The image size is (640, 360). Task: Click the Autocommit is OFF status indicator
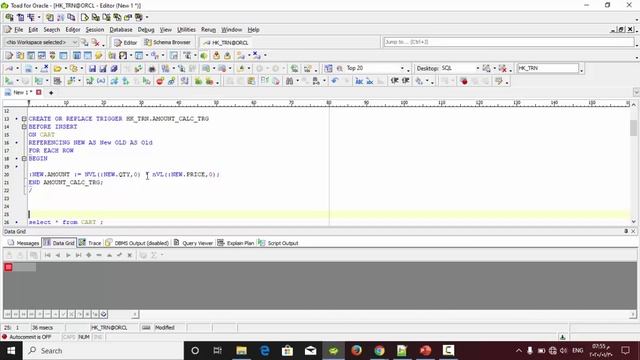coord(27,337)
